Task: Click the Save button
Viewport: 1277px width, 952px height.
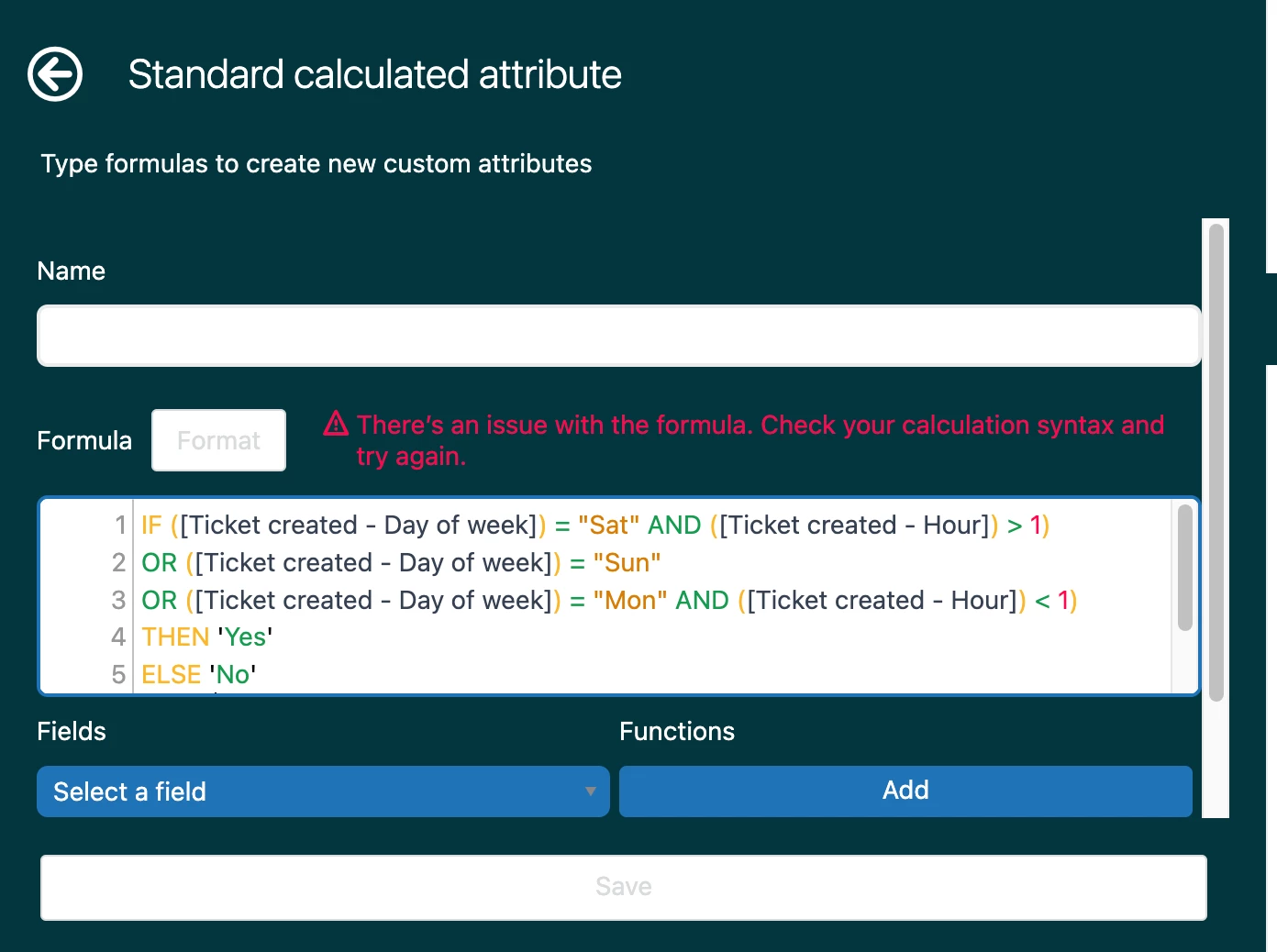Action: (x=624, y=887)
